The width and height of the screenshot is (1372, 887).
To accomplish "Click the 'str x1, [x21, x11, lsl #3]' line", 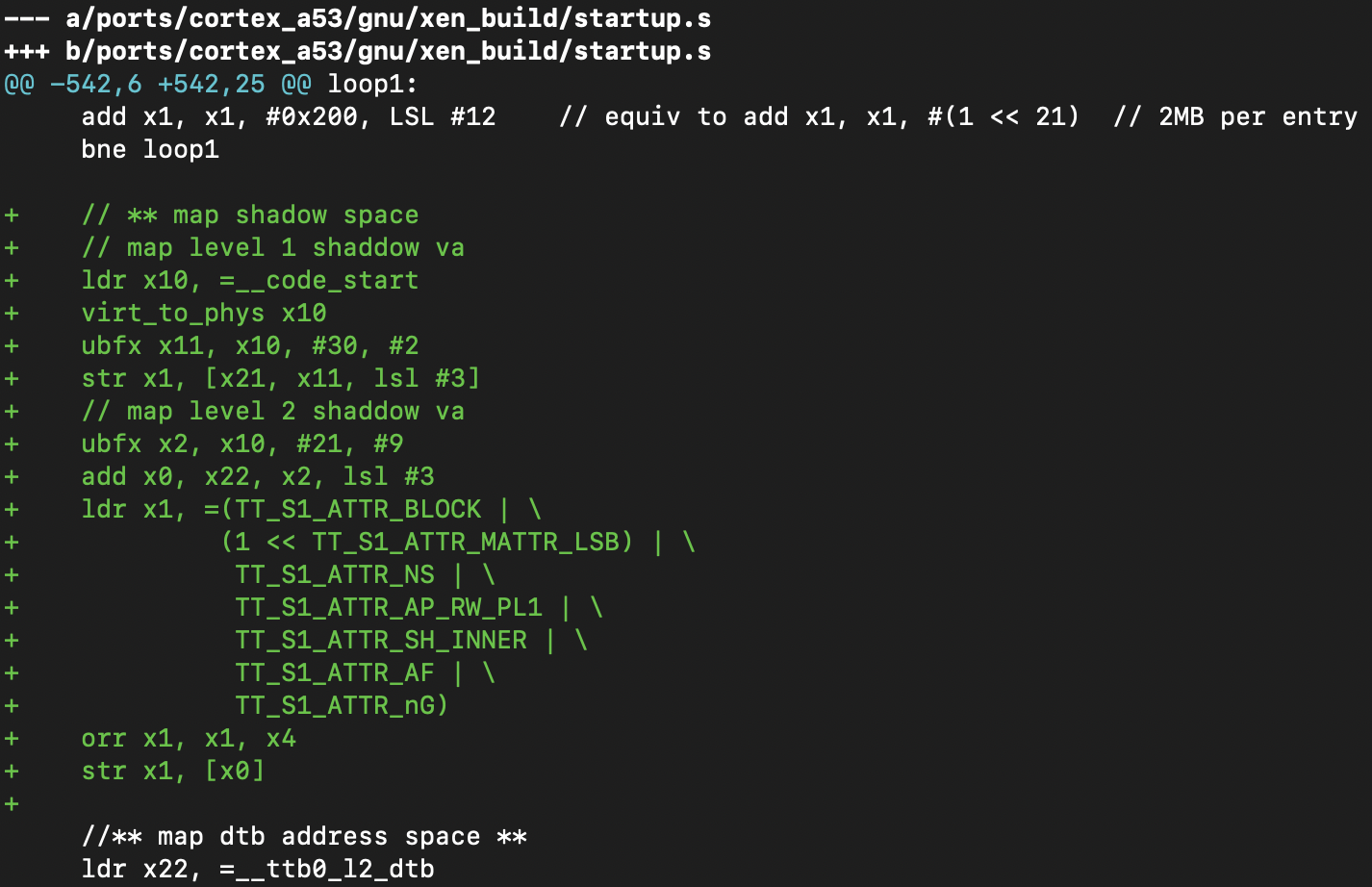I will 281,378.
